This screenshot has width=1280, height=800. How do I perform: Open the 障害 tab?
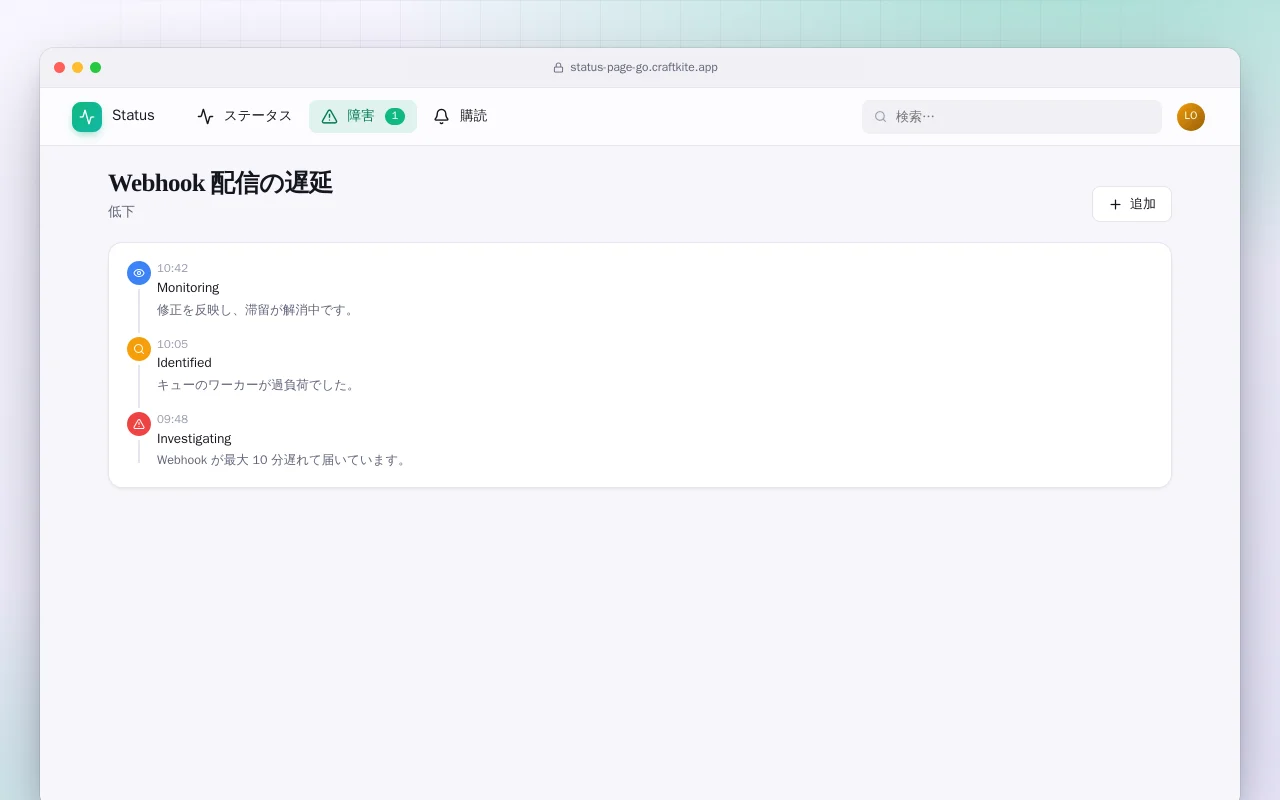click(x=363, y=116)
